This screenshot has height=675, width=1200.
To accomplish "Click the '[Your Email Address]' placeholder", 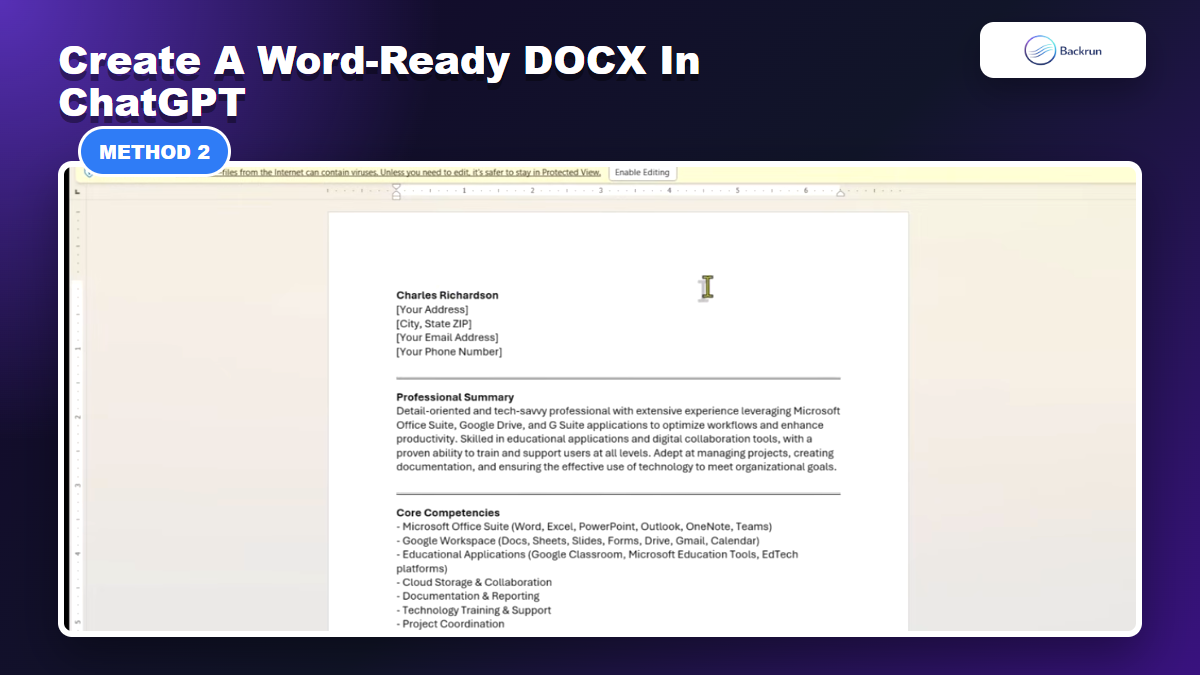I will 447,338.
